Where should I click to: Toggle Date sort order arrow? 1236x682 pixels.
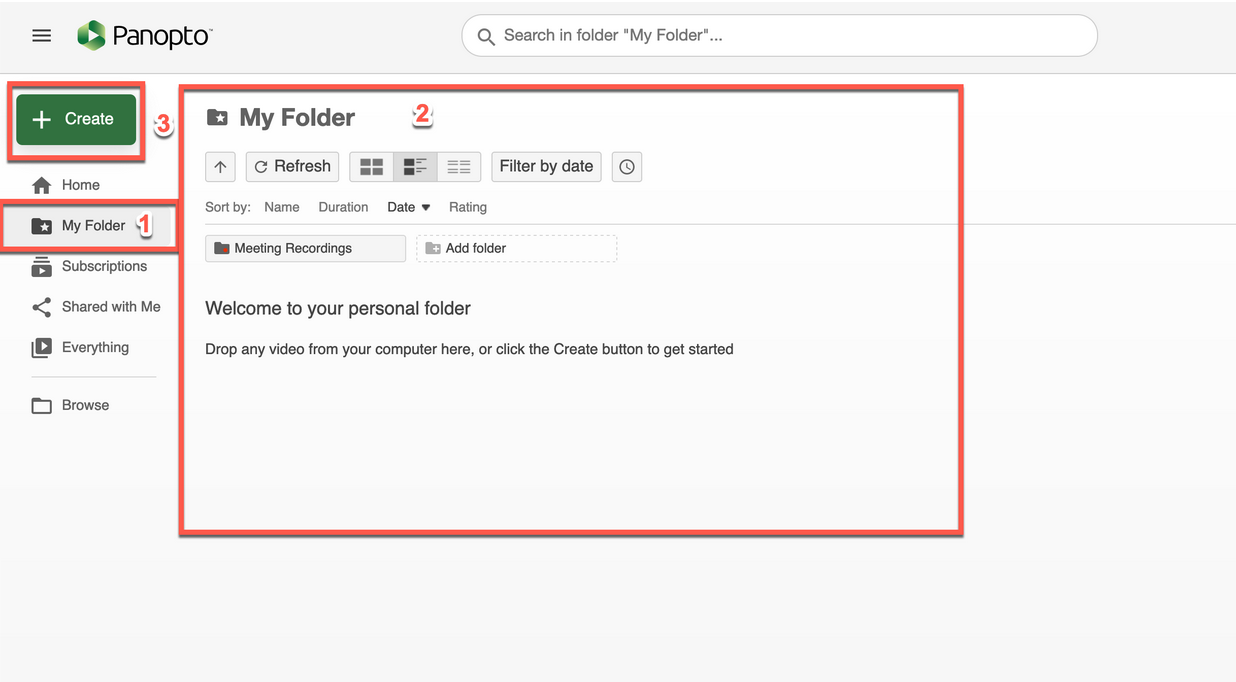[426, 207]
